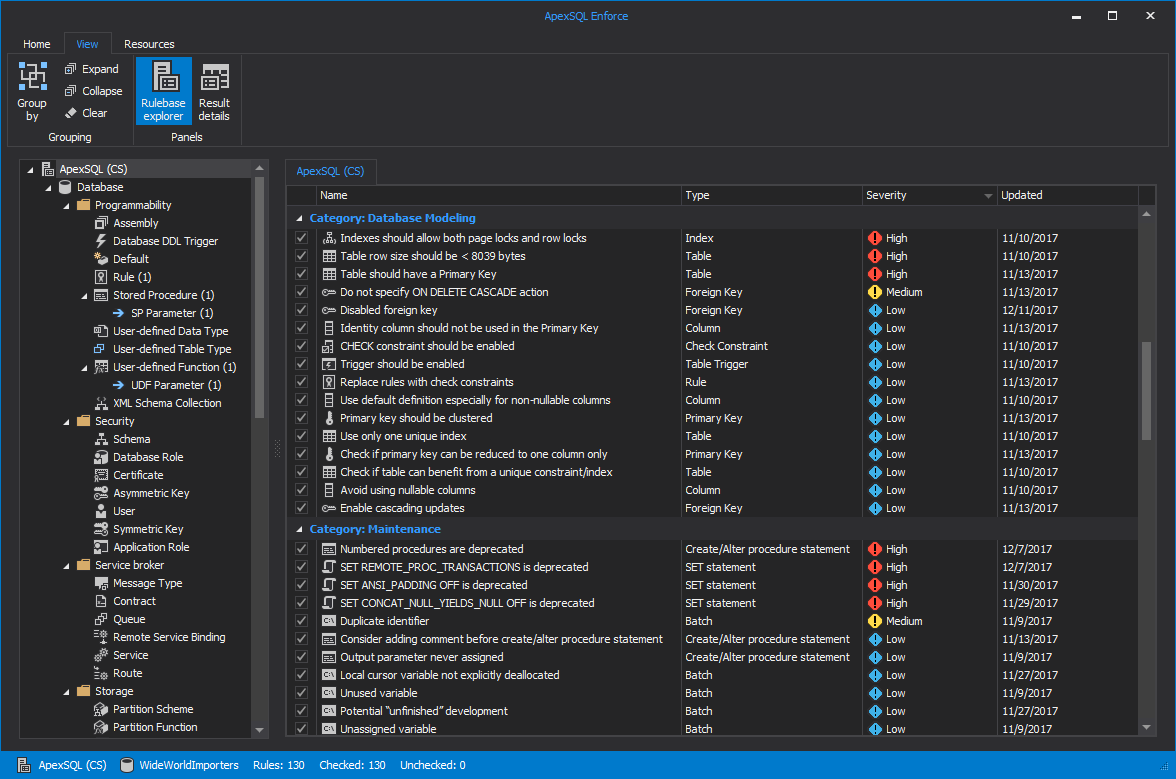
Task: Select the Database DDL Trigger lightning icon
Action: pyautogui.click(x=101, y=241)
